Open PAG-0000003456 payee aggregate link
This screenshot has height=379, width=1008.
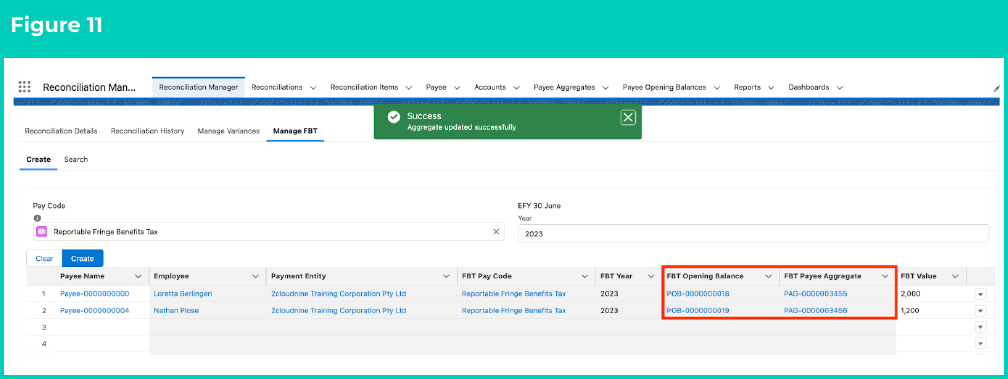coord(815,310)
